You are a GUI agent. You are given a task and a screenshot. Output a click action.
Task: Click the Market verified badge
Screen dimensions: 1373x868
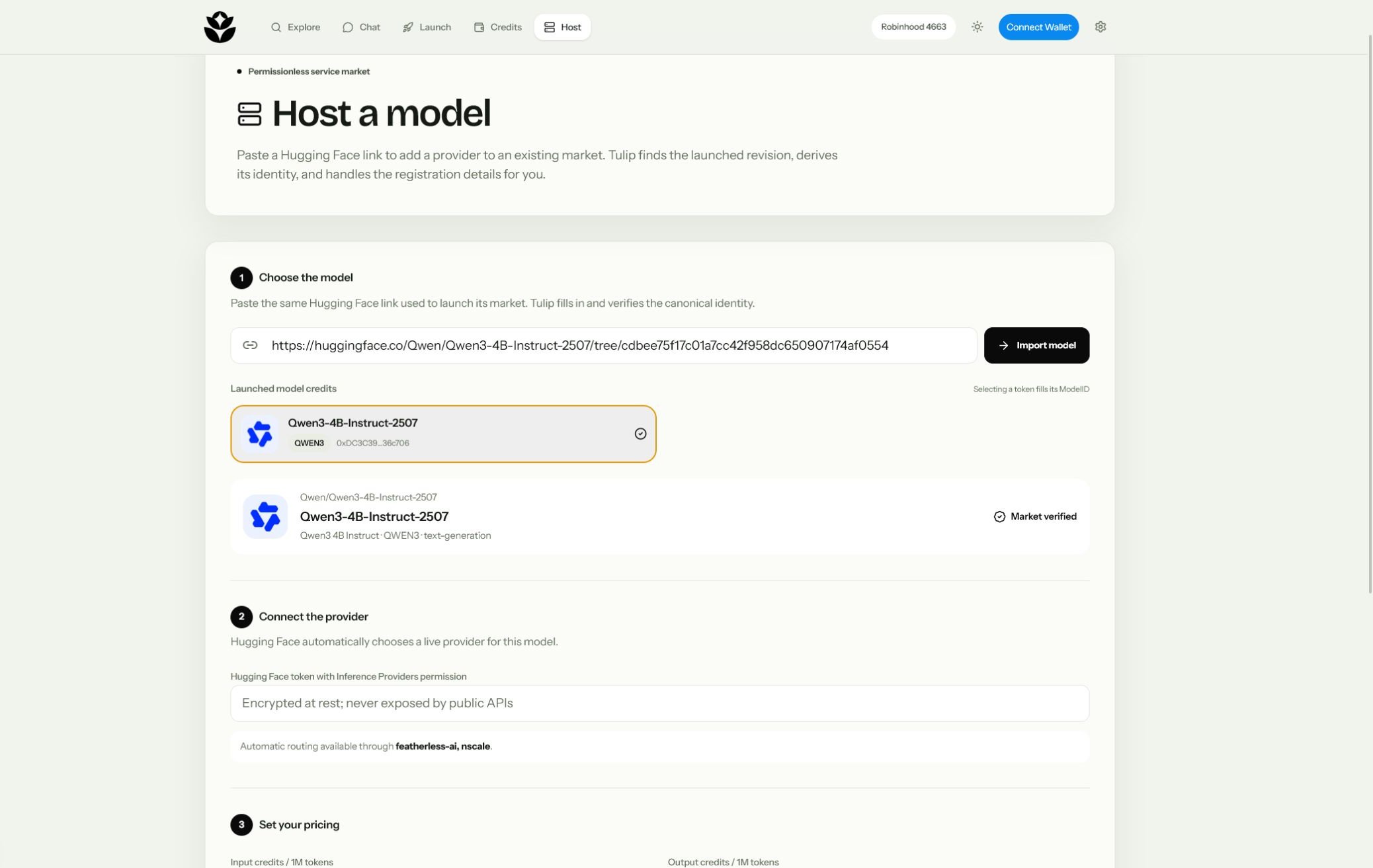tap(1035, 516)
